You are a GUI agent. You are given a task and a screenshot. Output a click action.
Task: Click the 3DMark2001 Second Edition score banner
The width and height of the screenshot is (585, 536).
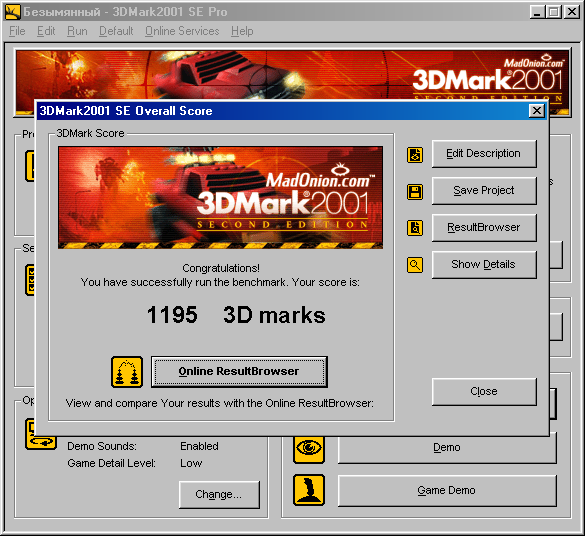coord(220,197)
